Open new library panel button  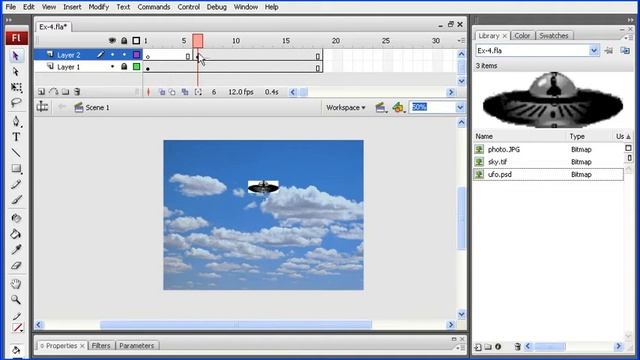tap(625, 51)
